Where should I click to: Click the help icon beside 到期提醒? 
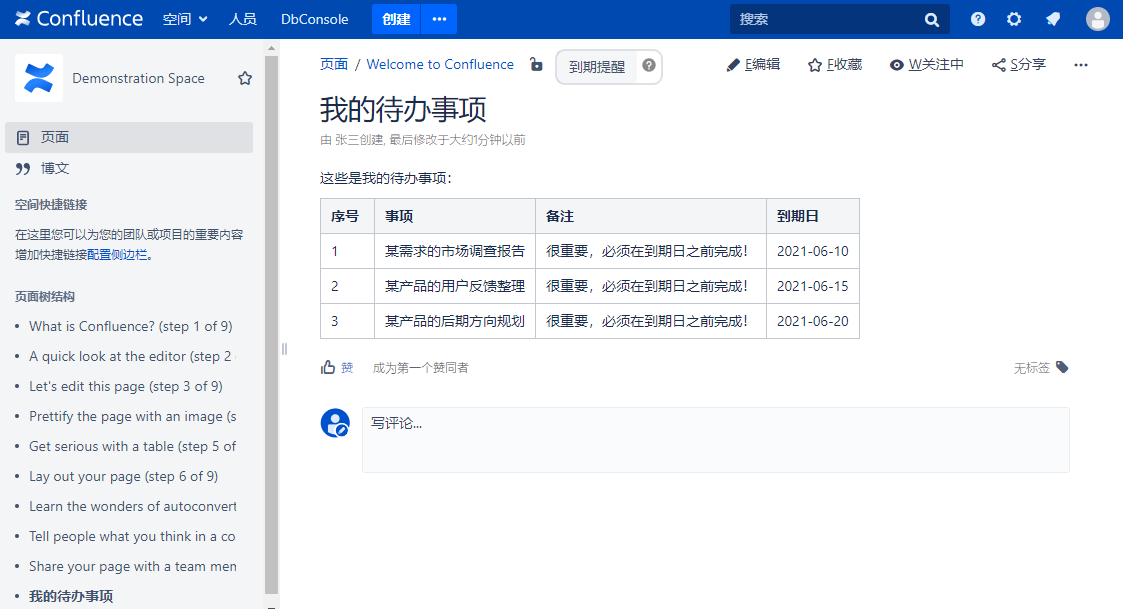[x=649, y=66]
